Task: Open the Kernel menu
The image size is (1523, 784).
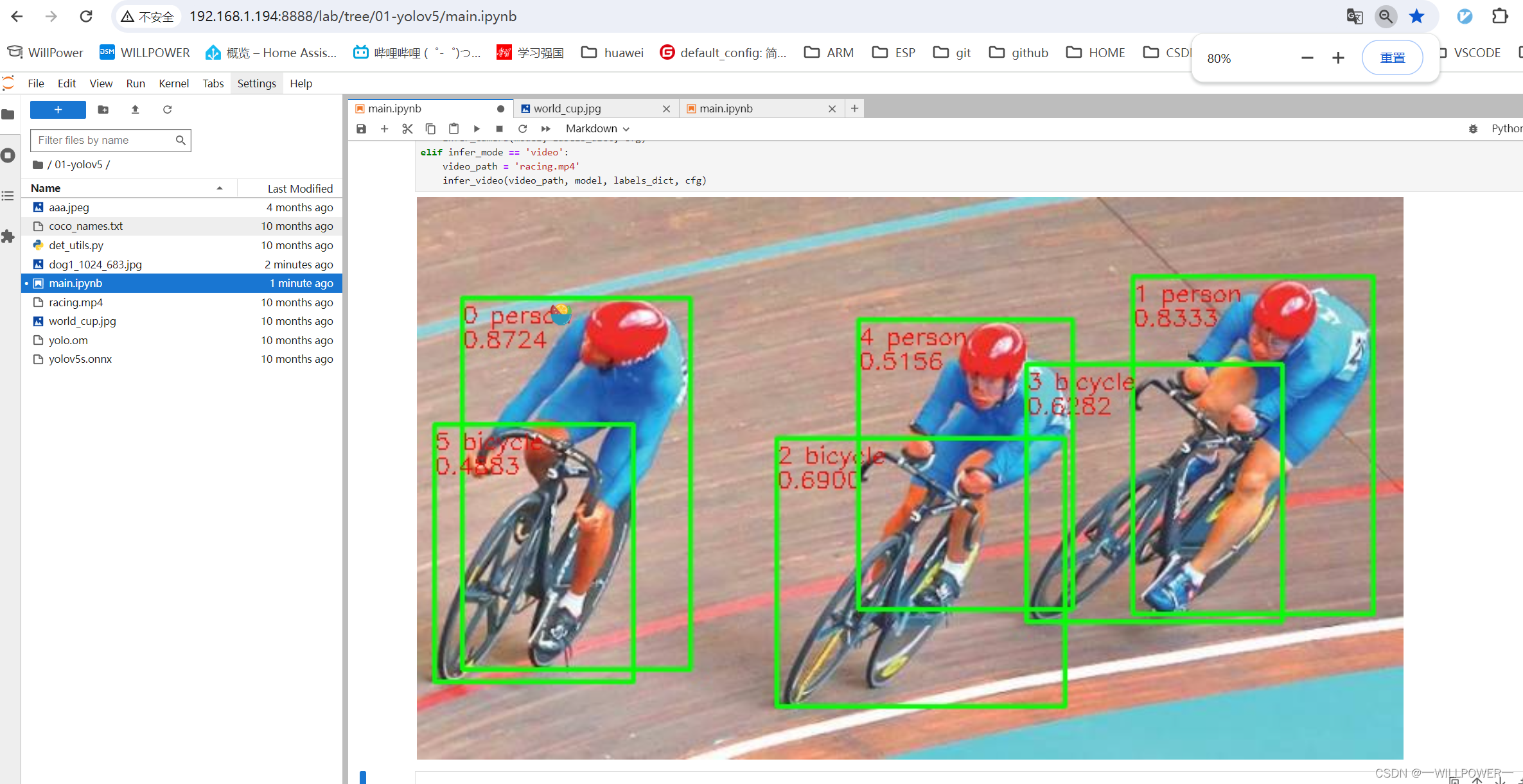Action: pos(173,83)
